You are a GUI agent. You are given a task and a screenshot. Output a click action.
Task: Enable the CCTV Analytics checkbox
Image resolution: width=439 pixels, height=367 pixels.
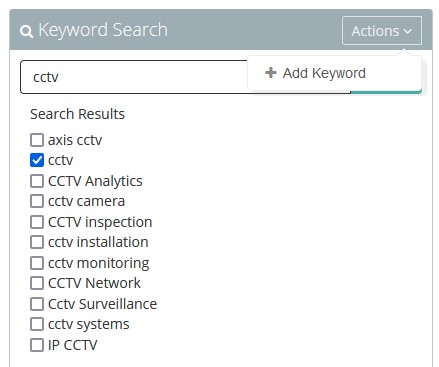(37, 181)
